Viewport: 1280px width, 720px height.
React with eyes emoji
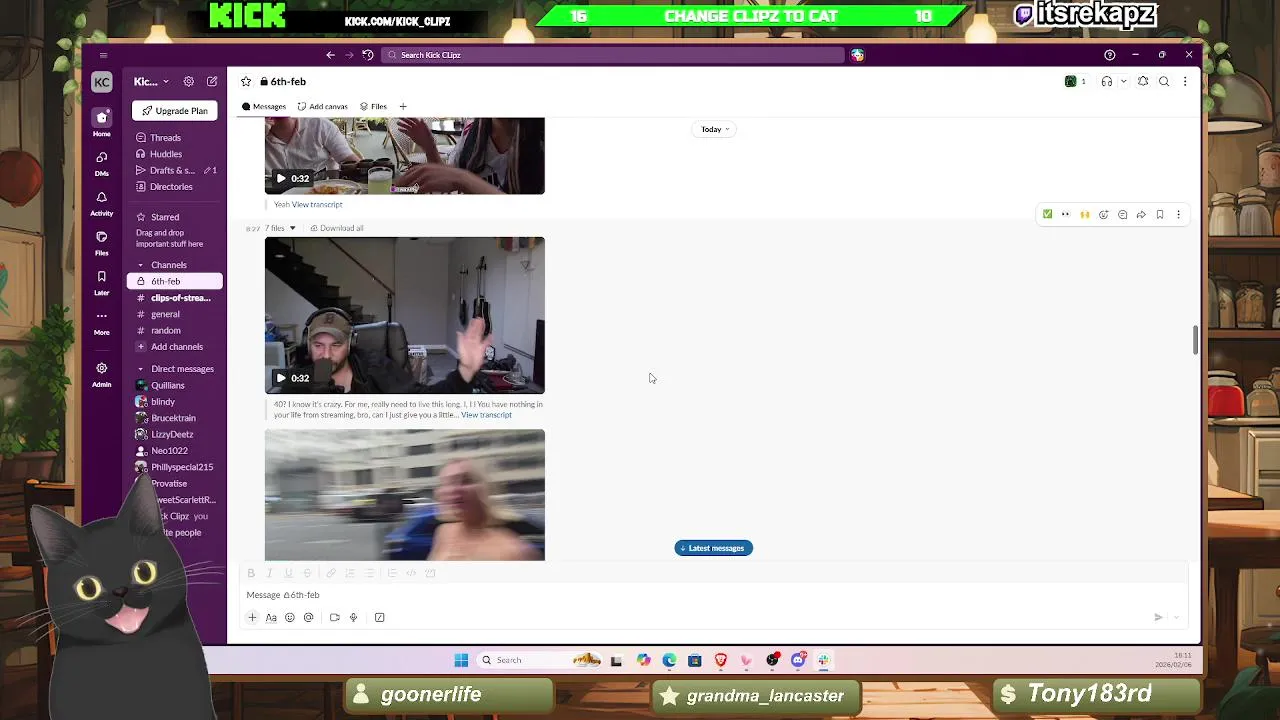tap(1066, 214)
